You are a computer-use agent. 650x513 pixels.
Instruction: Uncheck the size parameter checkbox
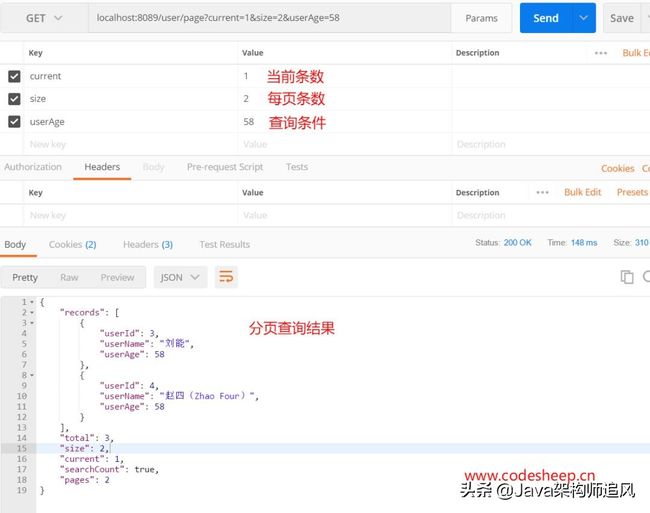point(15,99)
